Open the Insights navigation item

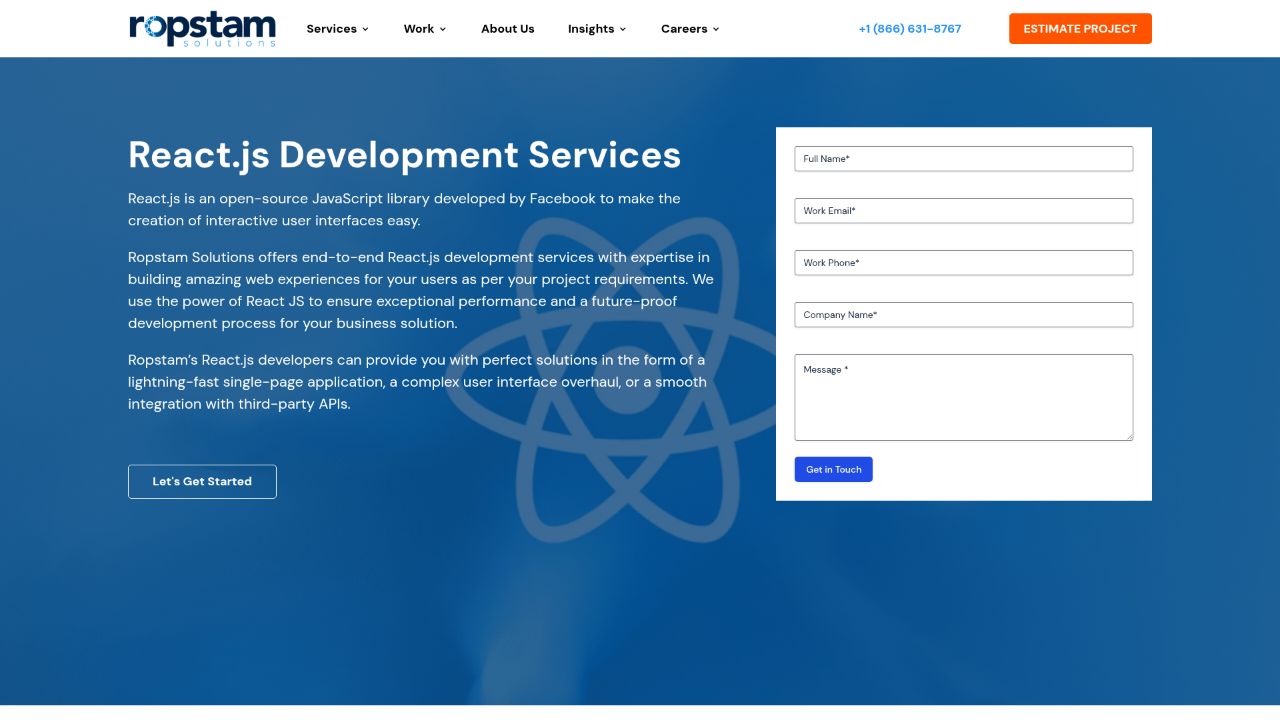(x=590, y=29)
